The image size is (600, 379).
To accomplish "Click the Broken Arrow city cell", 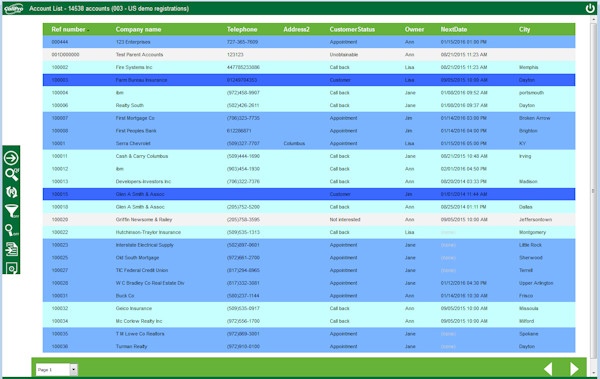I will coord(535,118).
